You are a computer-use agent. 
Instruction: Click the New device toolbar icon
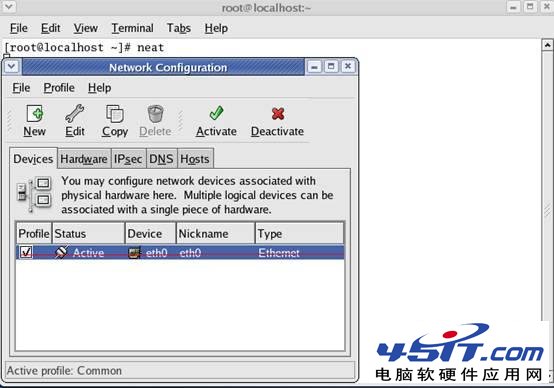[x=35, y=113]
